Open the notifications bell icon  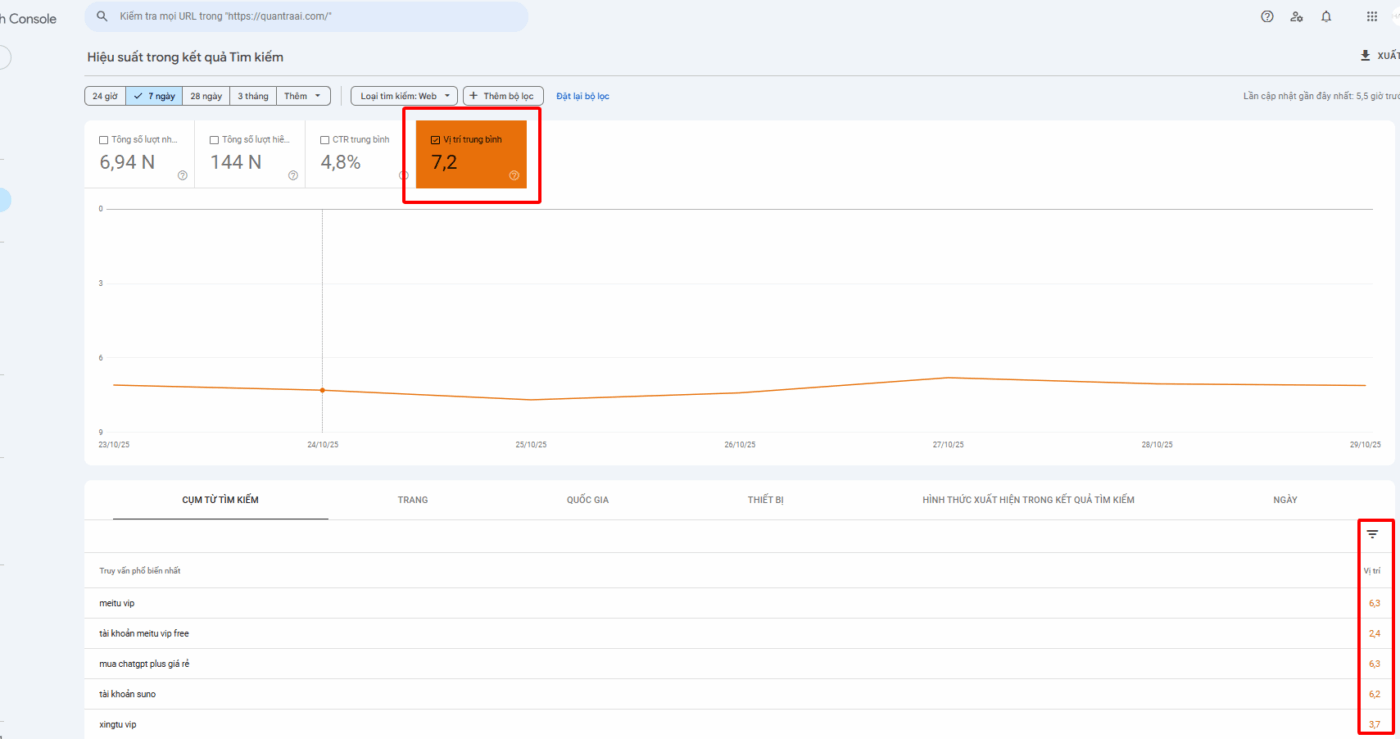point(1326,17)
